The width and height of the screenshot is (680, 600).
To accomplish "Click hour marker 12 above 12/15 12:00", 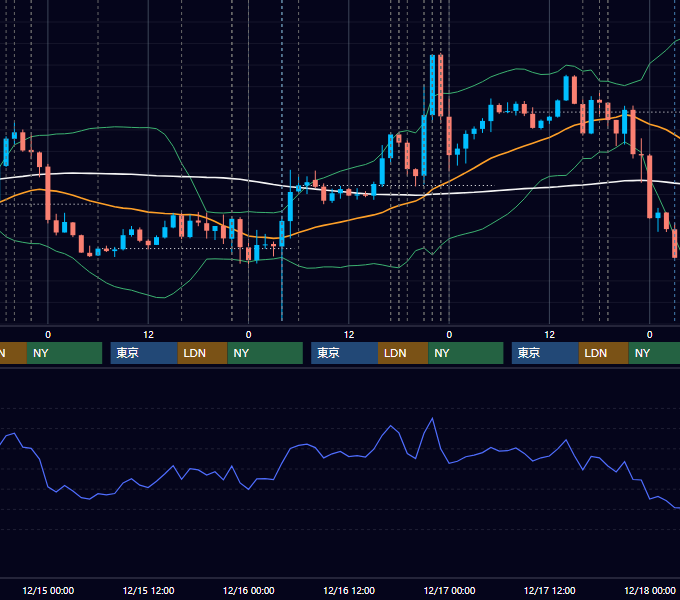I will pyautogui.click(x=148, y=335).
